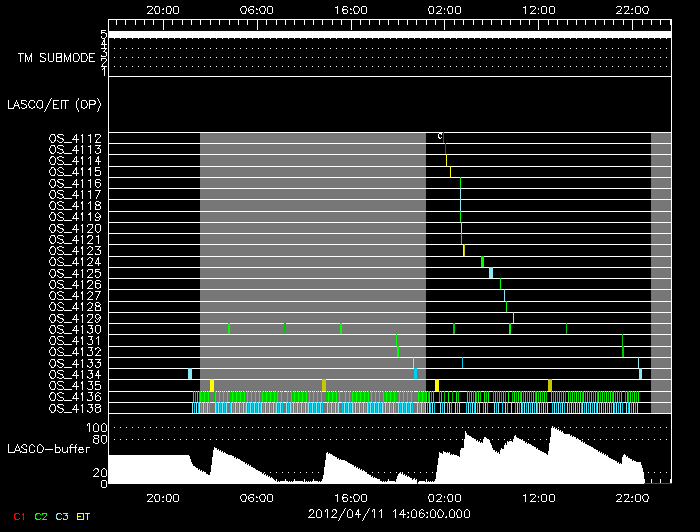Click the first yellow marker in OS_4135 row
Screen dimensions: 700x532
click(212, 385)
